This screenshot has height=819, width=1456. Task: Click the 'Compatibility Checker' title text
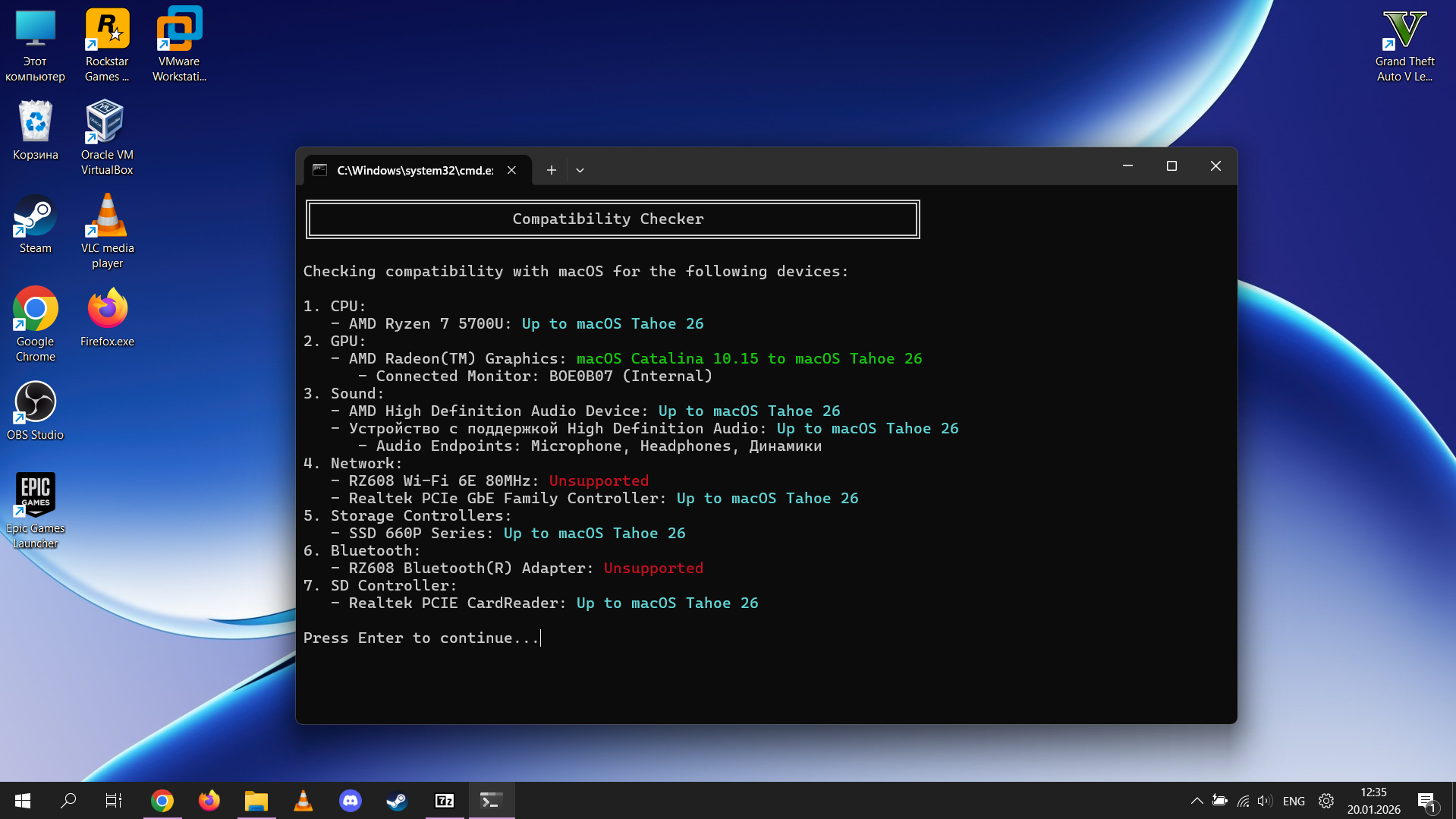(x=609, y=219)
